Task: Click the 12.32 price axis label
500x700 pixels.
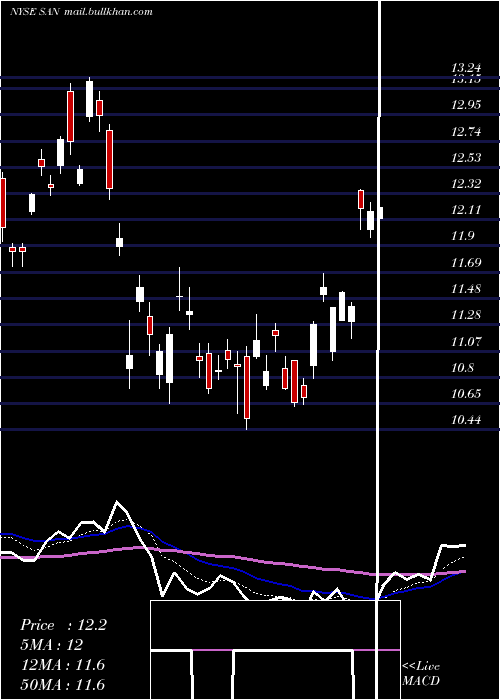Action: [466, 183]
